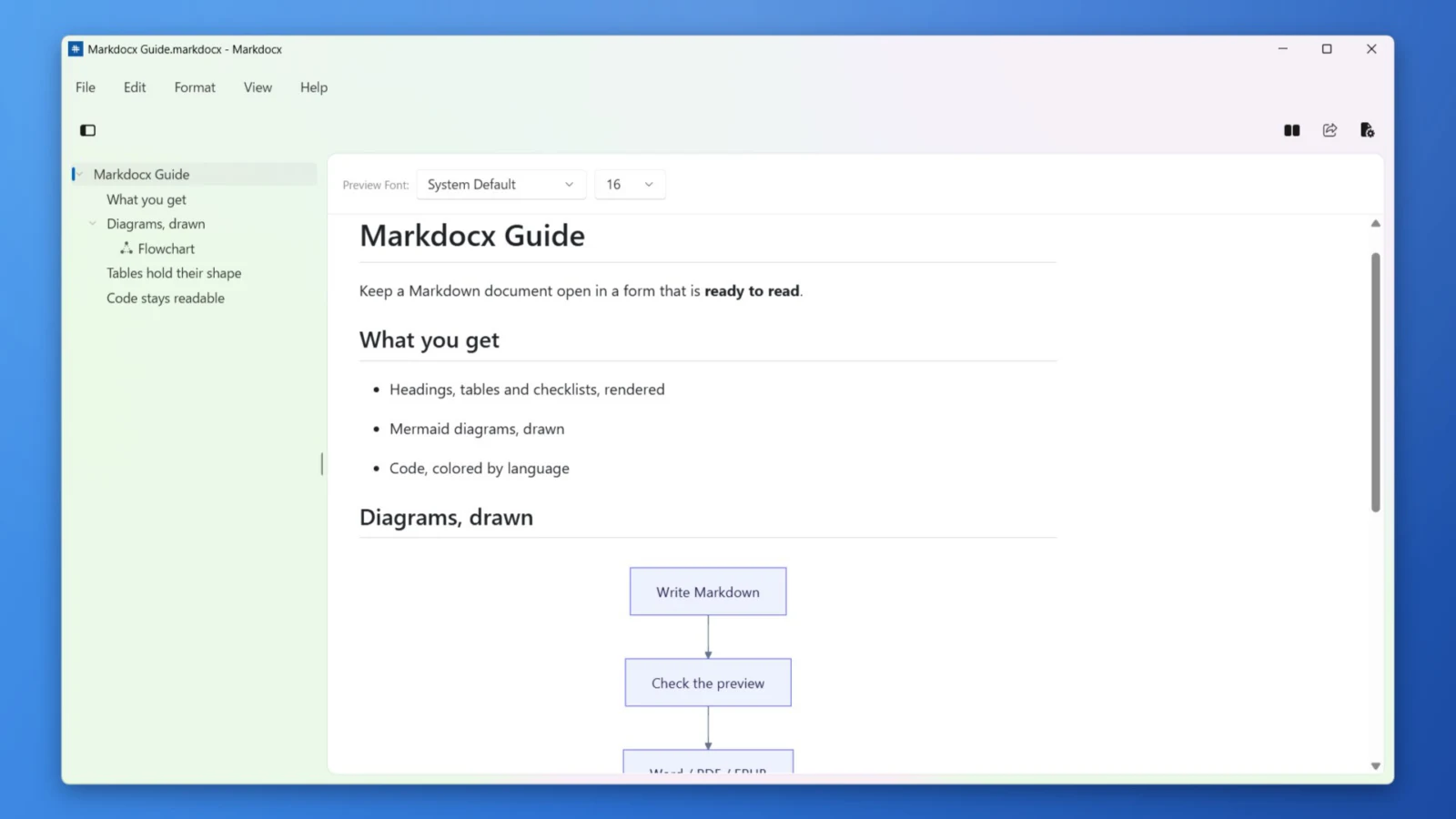
Task: Open the Format menu
Action: (195, 87)
